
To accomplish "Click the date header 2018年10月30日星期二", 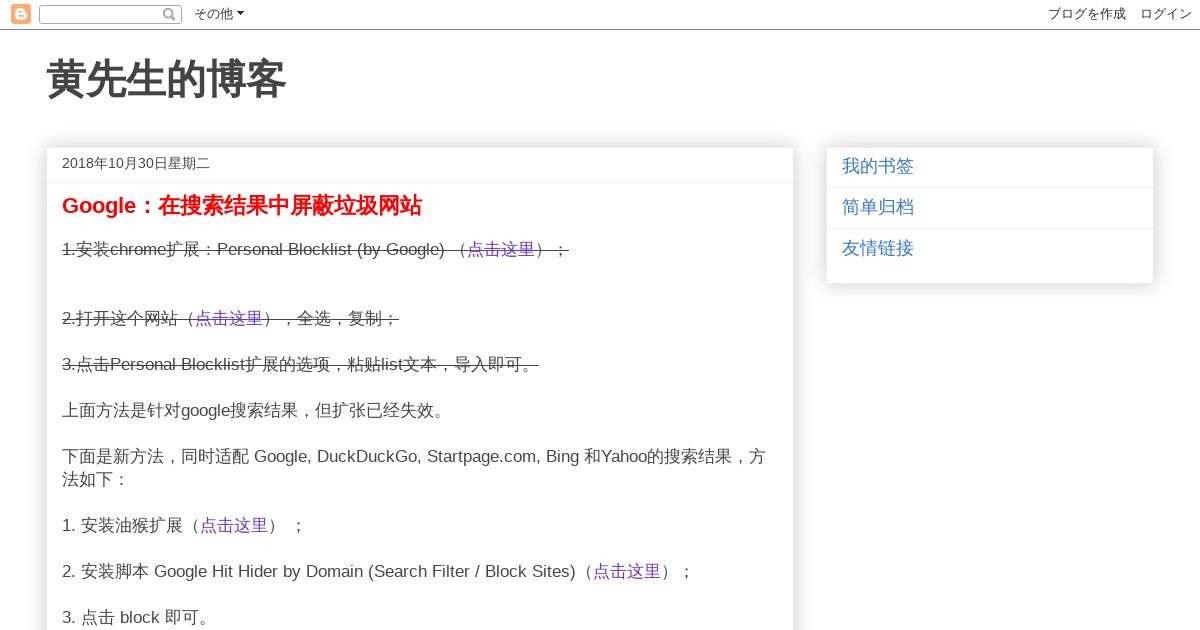I will coord(136,164).
